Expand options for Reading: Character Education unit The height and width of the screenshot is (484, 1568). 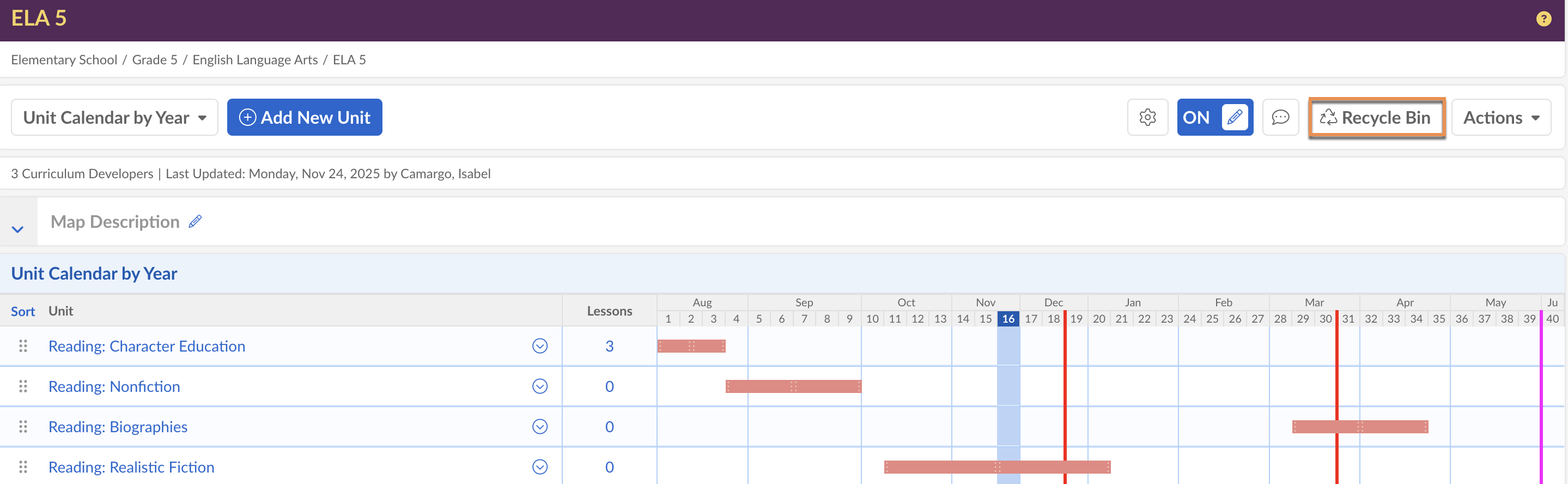tap(539, 346)
